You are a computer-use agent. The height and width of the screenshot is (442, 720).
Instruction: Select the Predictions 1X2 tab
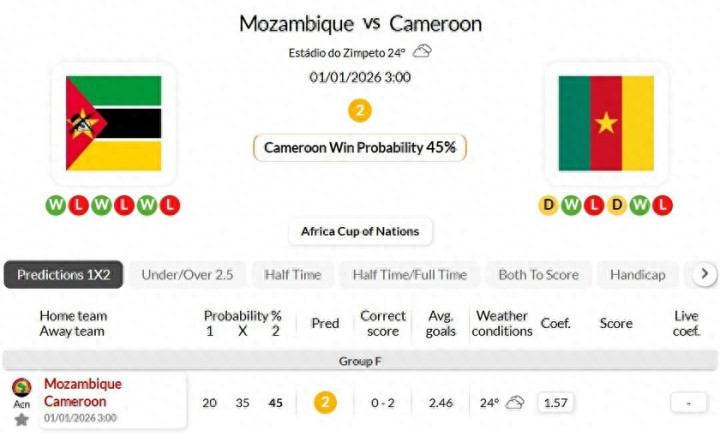64,275
